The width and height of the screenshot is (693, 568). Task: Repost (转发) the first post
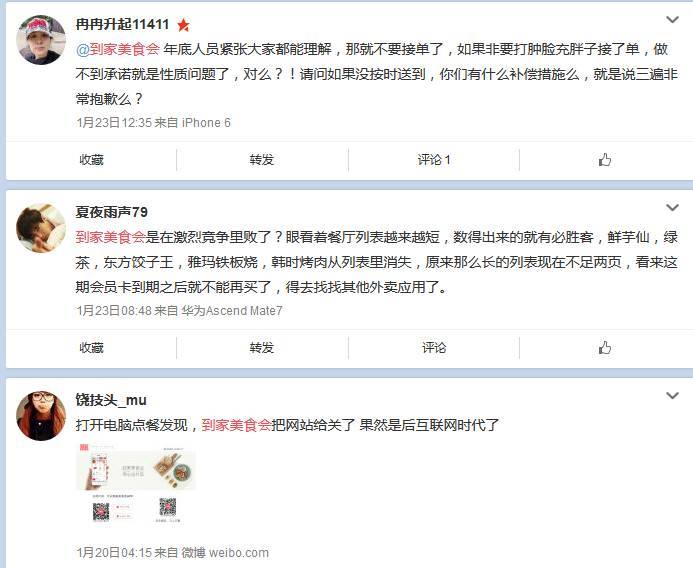262,160
